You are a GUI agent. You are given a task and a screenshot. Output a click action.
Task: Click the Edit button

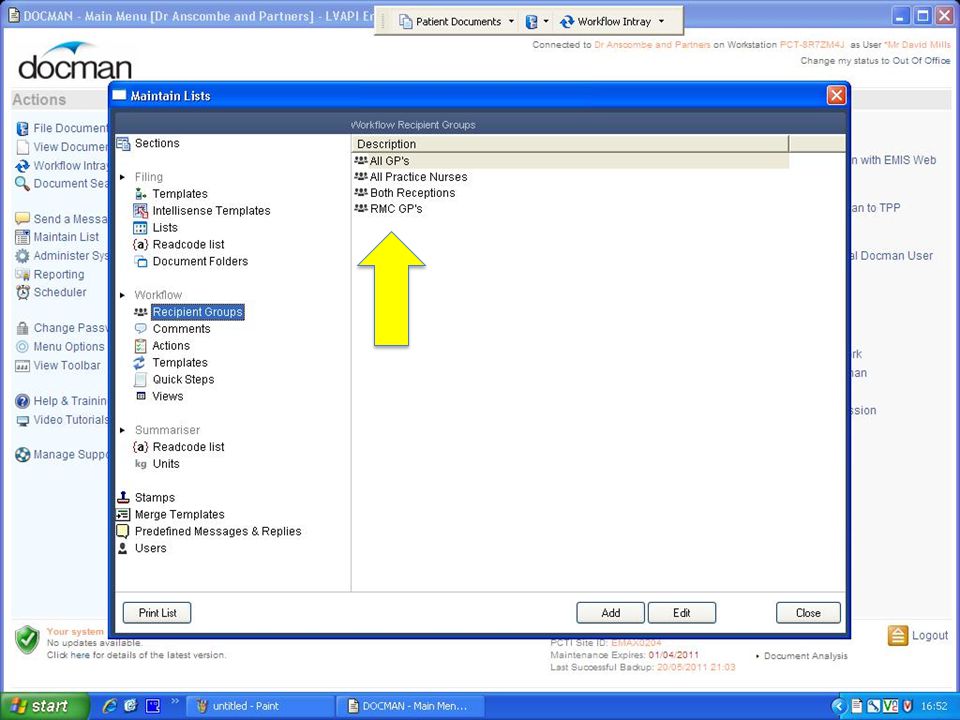(x=681, y=613)
